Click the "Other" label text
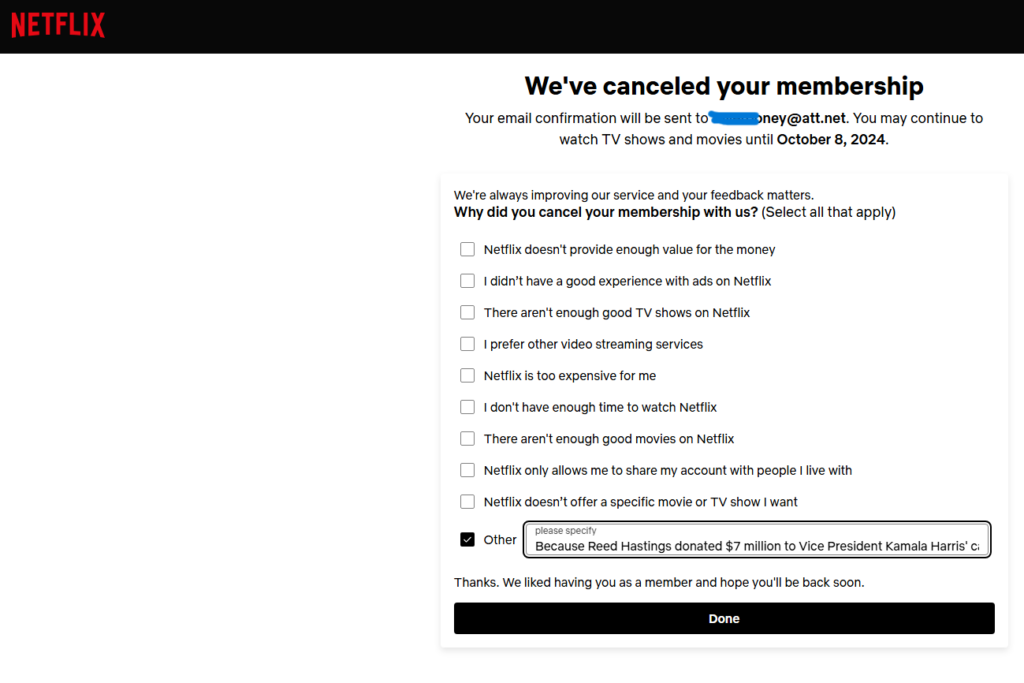Viewport: 1024px width, 683px height. point(500,540)
